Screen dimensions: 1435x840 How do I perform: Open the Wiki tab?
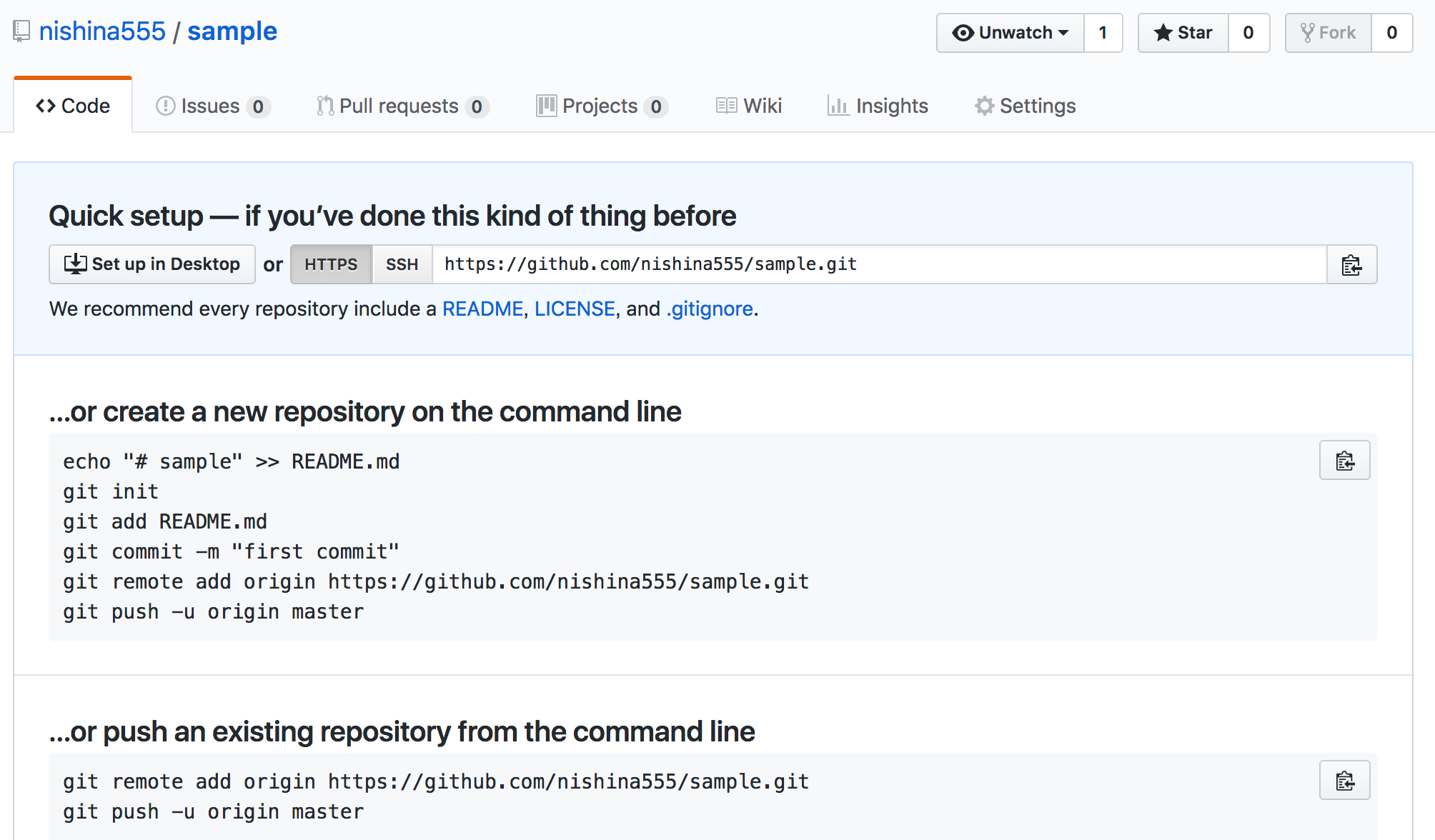coord(749,106)
